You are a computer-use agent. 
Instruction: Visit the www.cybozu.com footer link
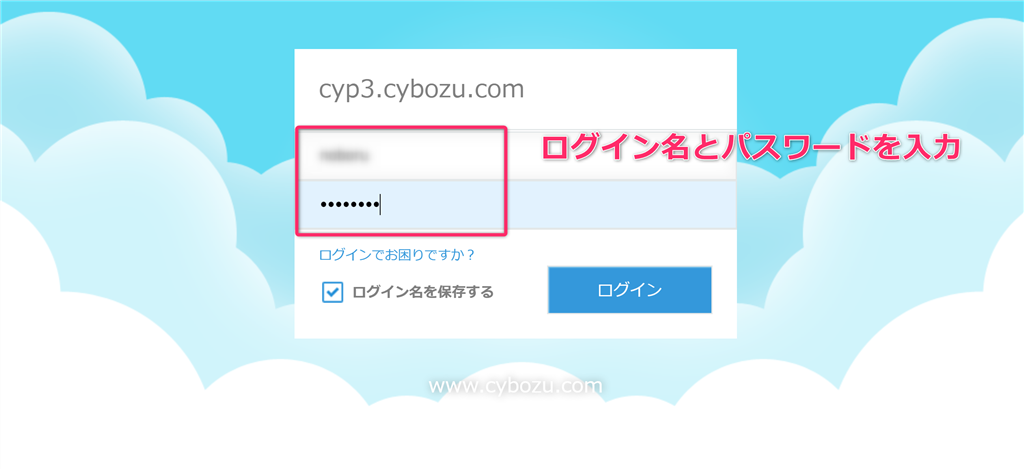pyautogui.click(x=515, y=386)
